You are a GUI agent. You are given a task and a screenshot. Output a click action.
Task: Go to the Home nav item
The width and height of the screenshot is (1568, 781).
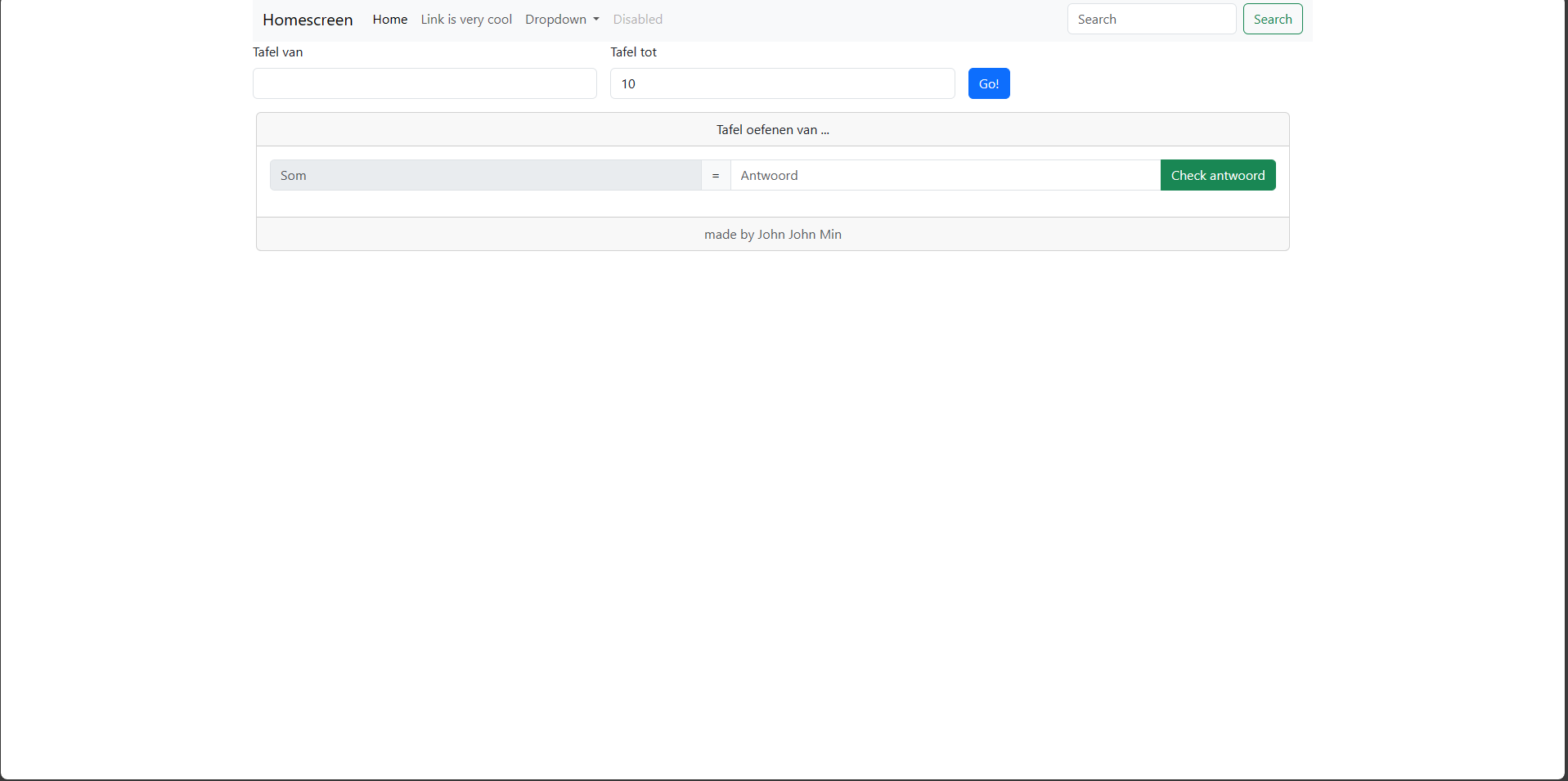[390, 20]
